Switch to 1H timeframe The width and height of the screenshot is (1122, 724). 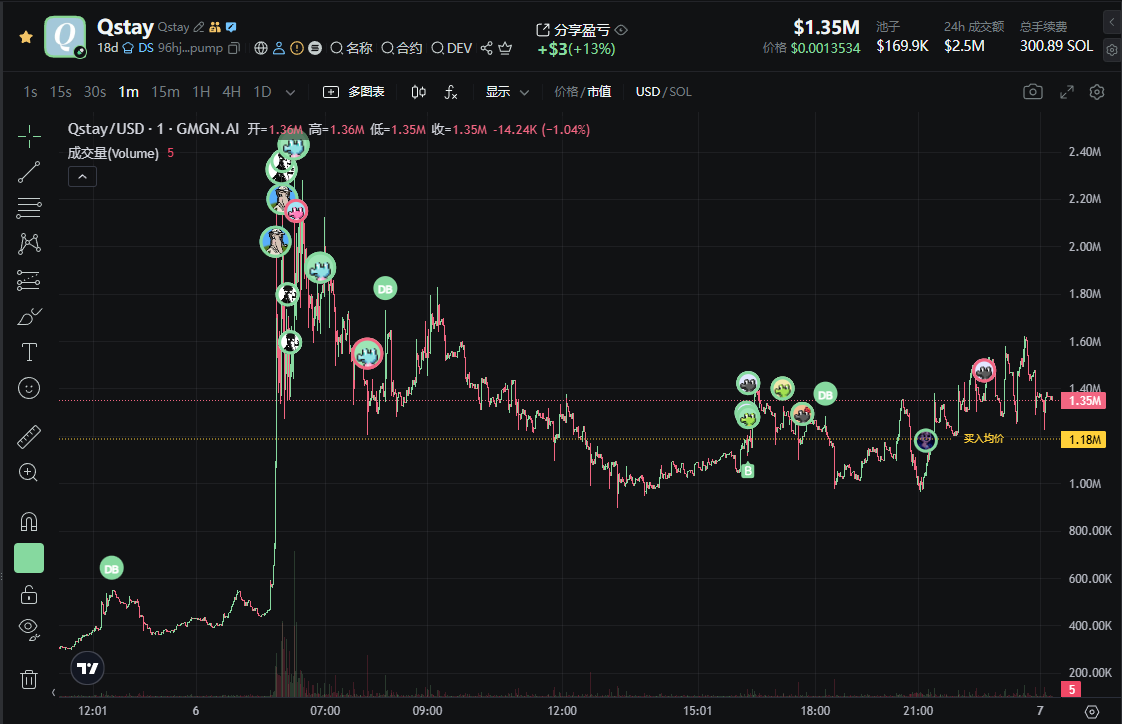(x=201, y=92)
